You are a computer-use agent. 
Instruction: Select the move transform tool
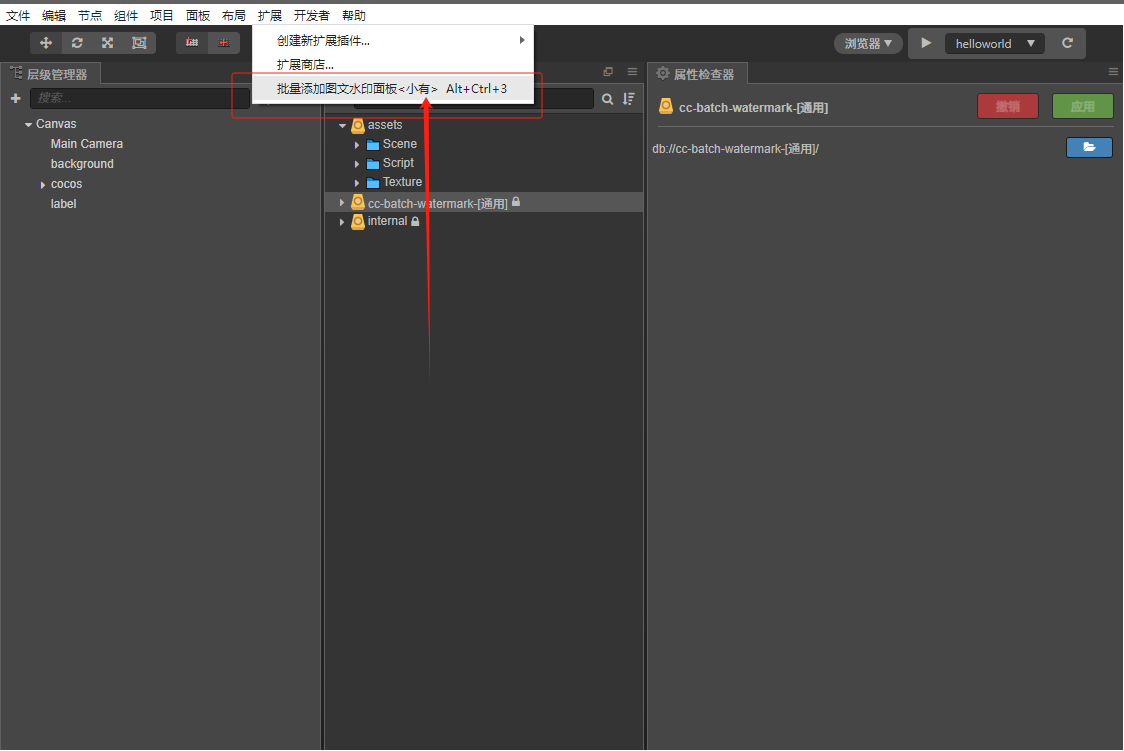coord(46,43)
